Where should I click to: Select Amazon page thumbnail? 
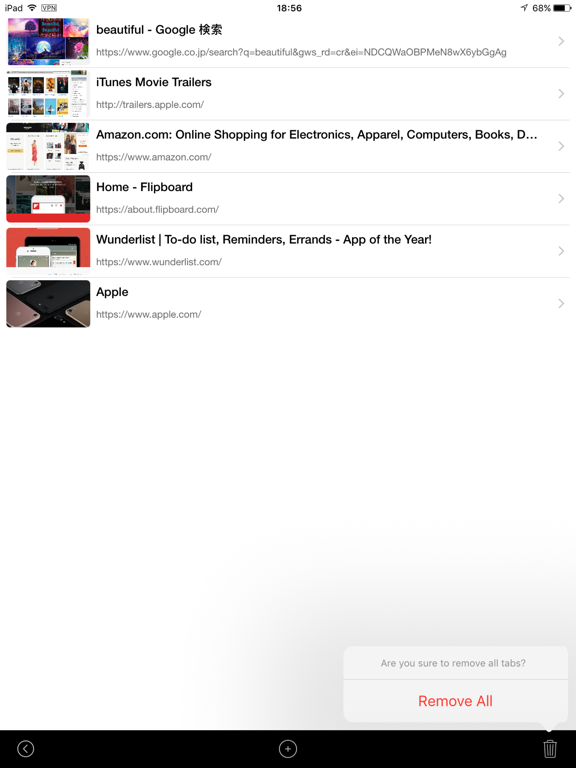click(x=48, y=146)
